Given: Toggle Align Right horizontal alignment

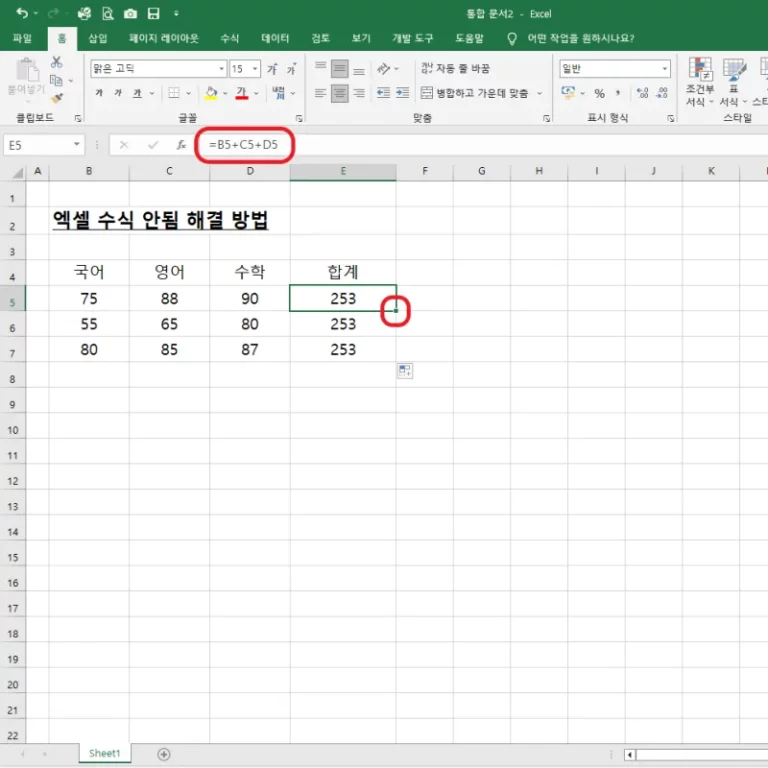Looking at the screenshot, I should coord(359,93).
